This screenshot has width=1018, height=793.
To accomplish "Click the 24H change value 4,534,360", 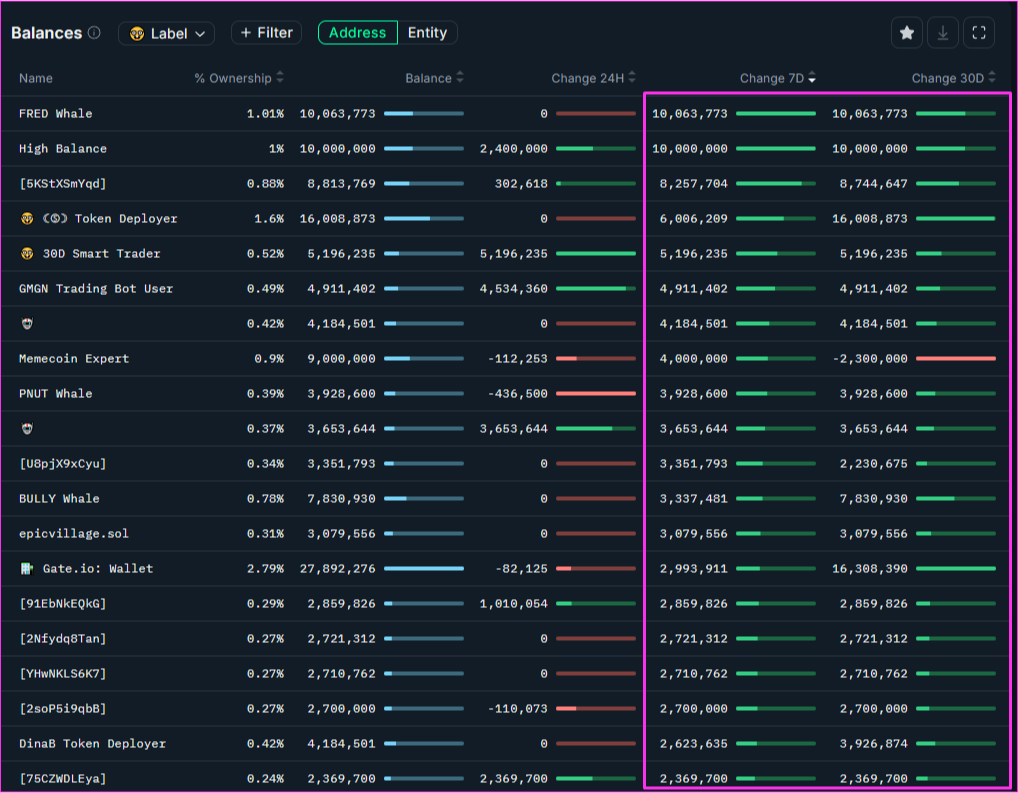I will click(x=514, y=289).
